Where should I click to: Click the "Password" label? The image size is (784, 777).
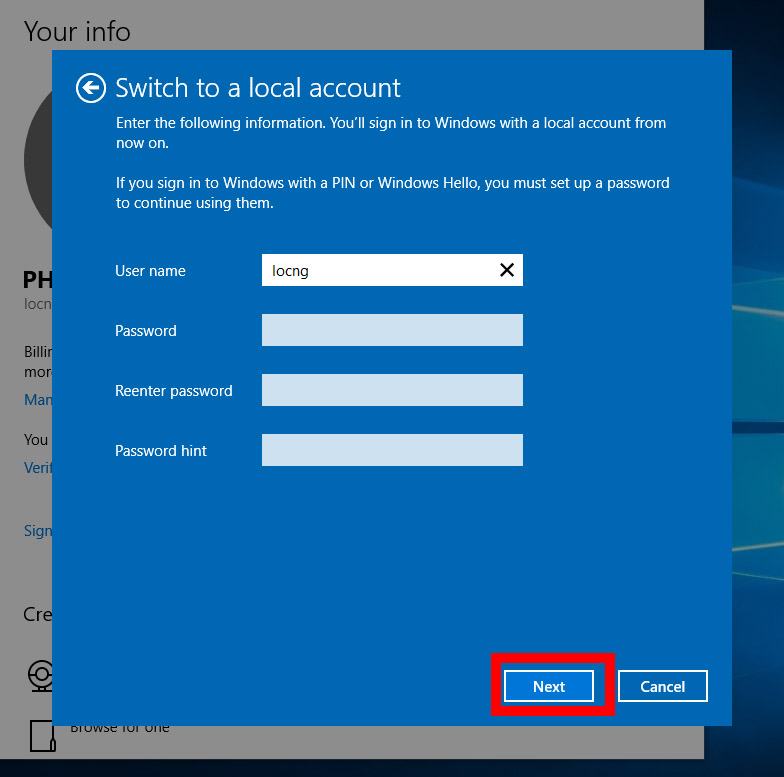146,330
